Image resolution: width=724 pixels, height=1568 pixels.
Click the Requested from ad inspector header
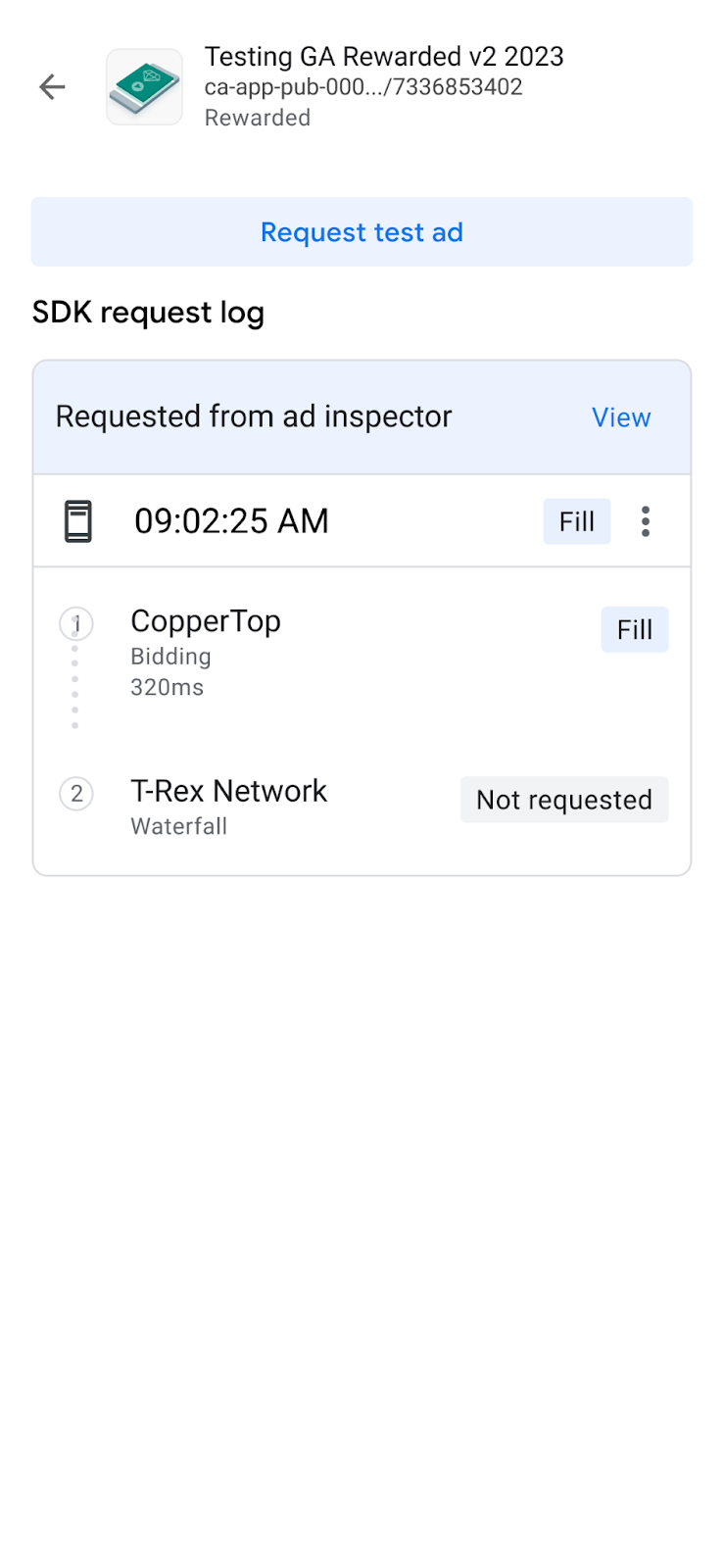[254, 416]
